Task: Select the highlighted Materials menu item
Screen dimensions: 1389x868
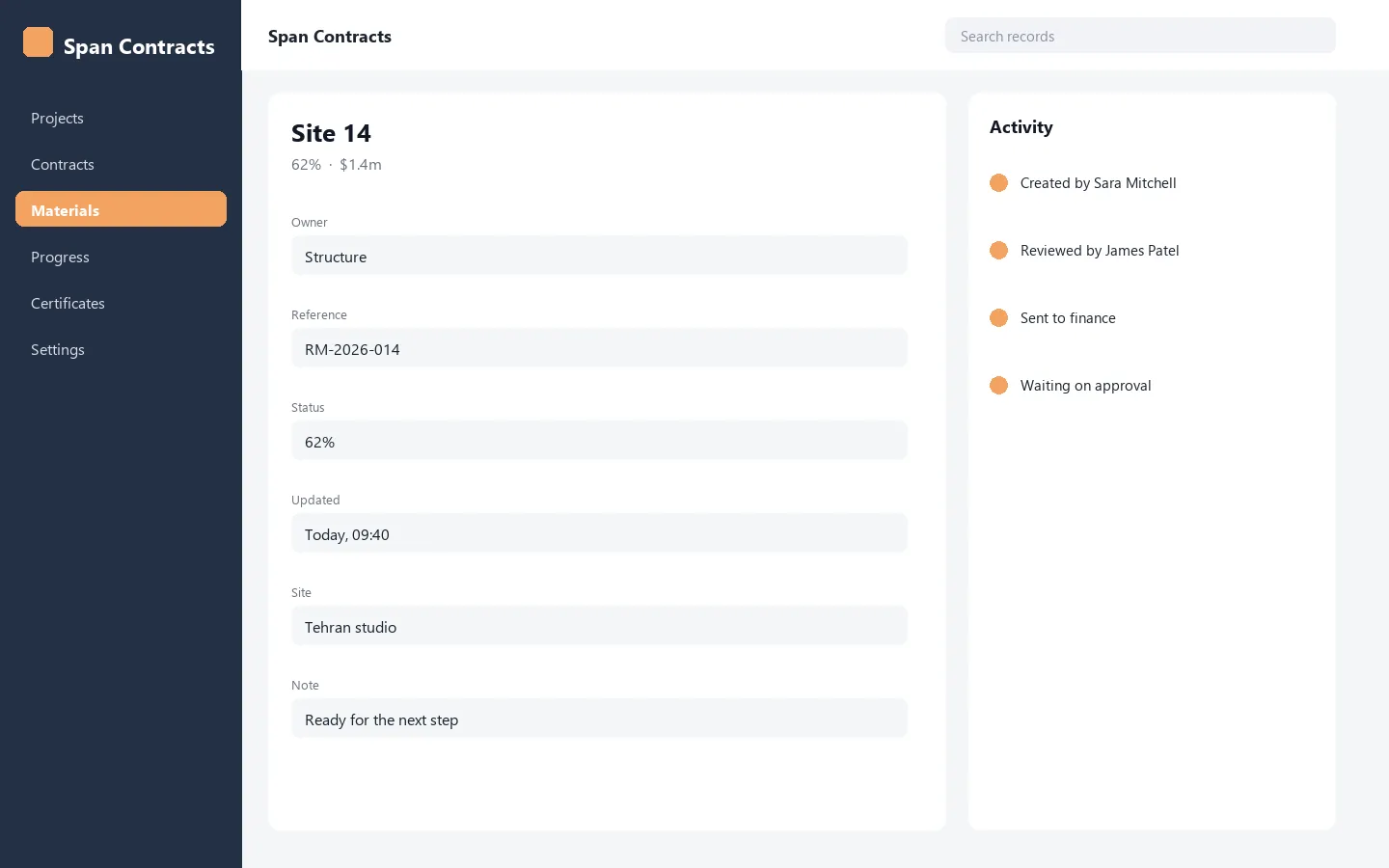Action: pyautogui.click(x=121, y=209)
